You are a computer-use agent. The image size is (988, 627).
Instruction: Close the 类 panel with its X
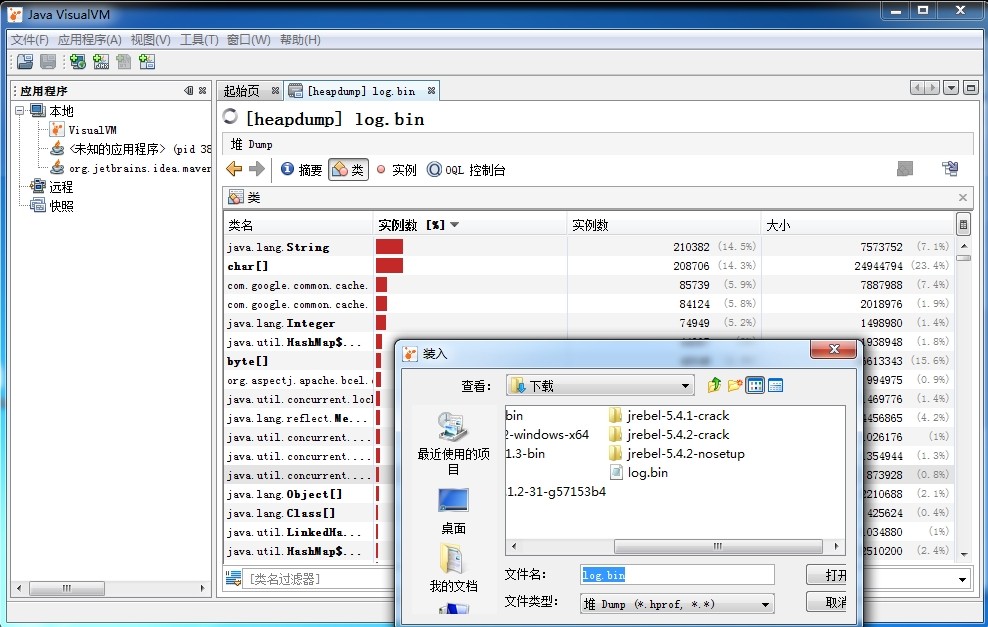point(963,197)
